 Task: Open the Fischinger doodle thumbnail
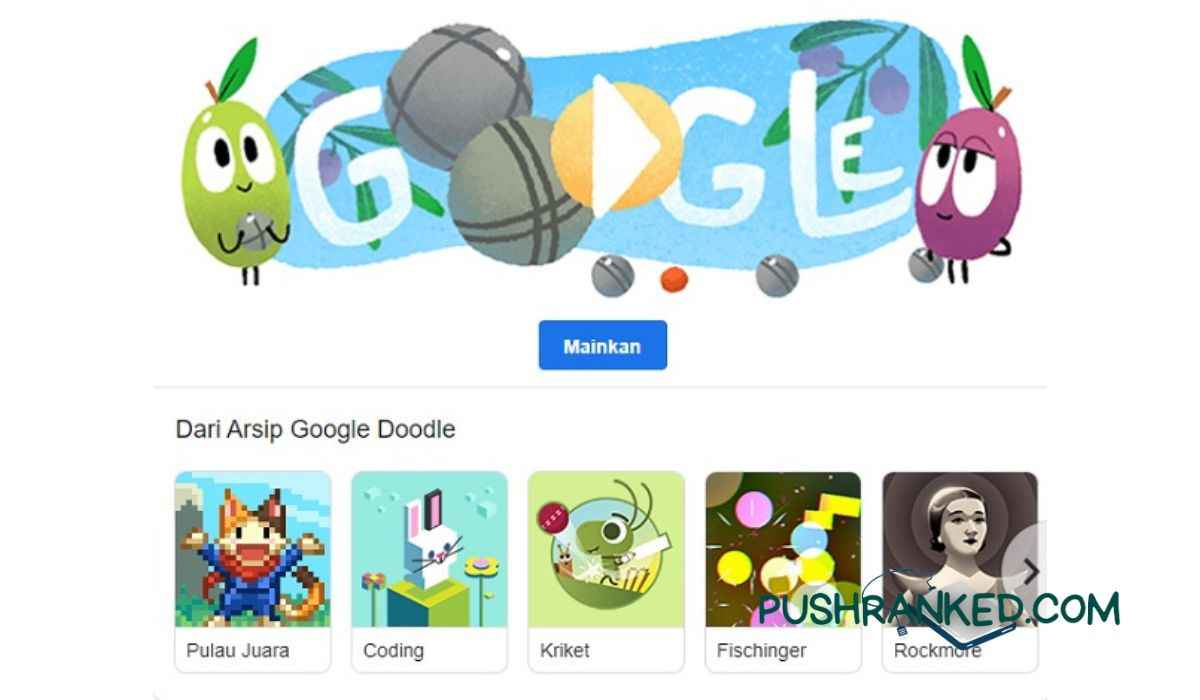pyautogui.click(x=783, y=549)
